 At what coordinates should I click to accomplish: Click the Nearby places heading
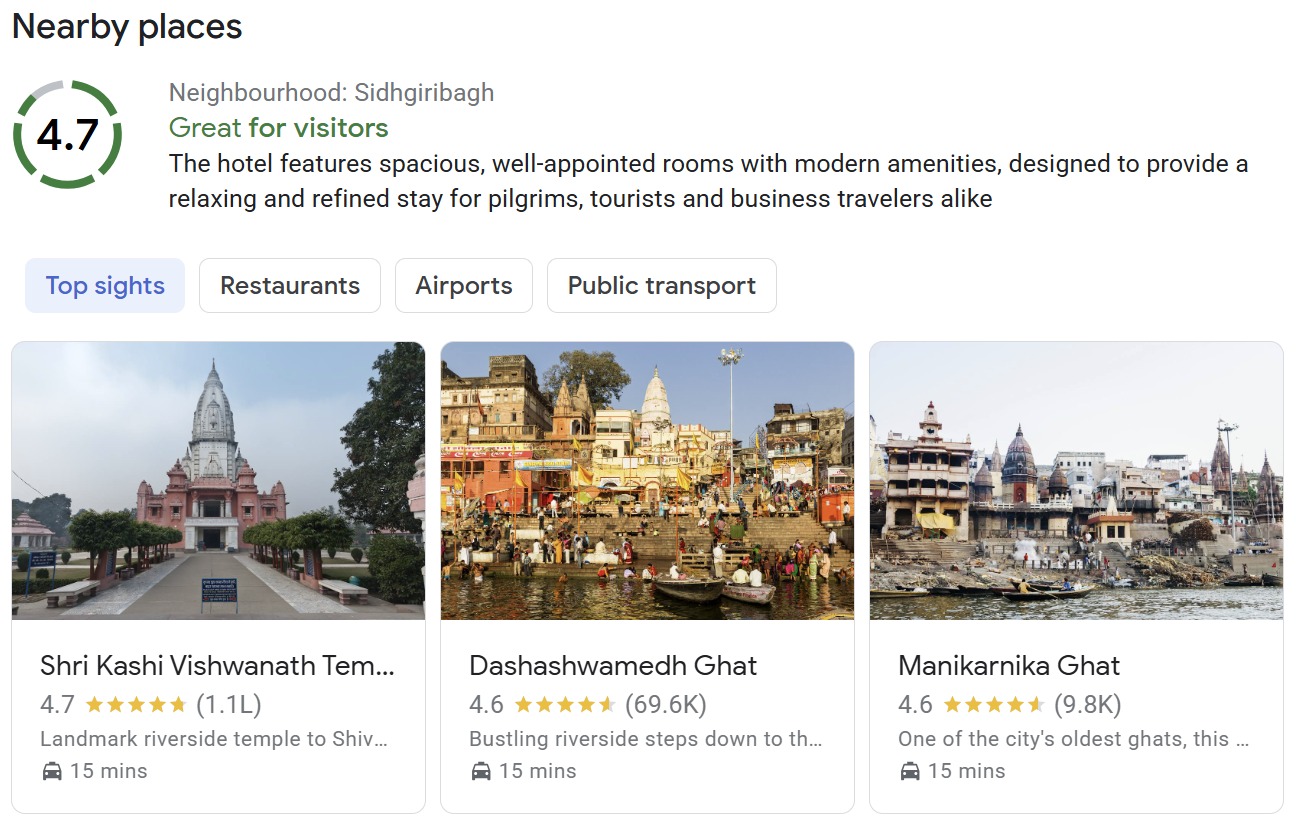127,27
